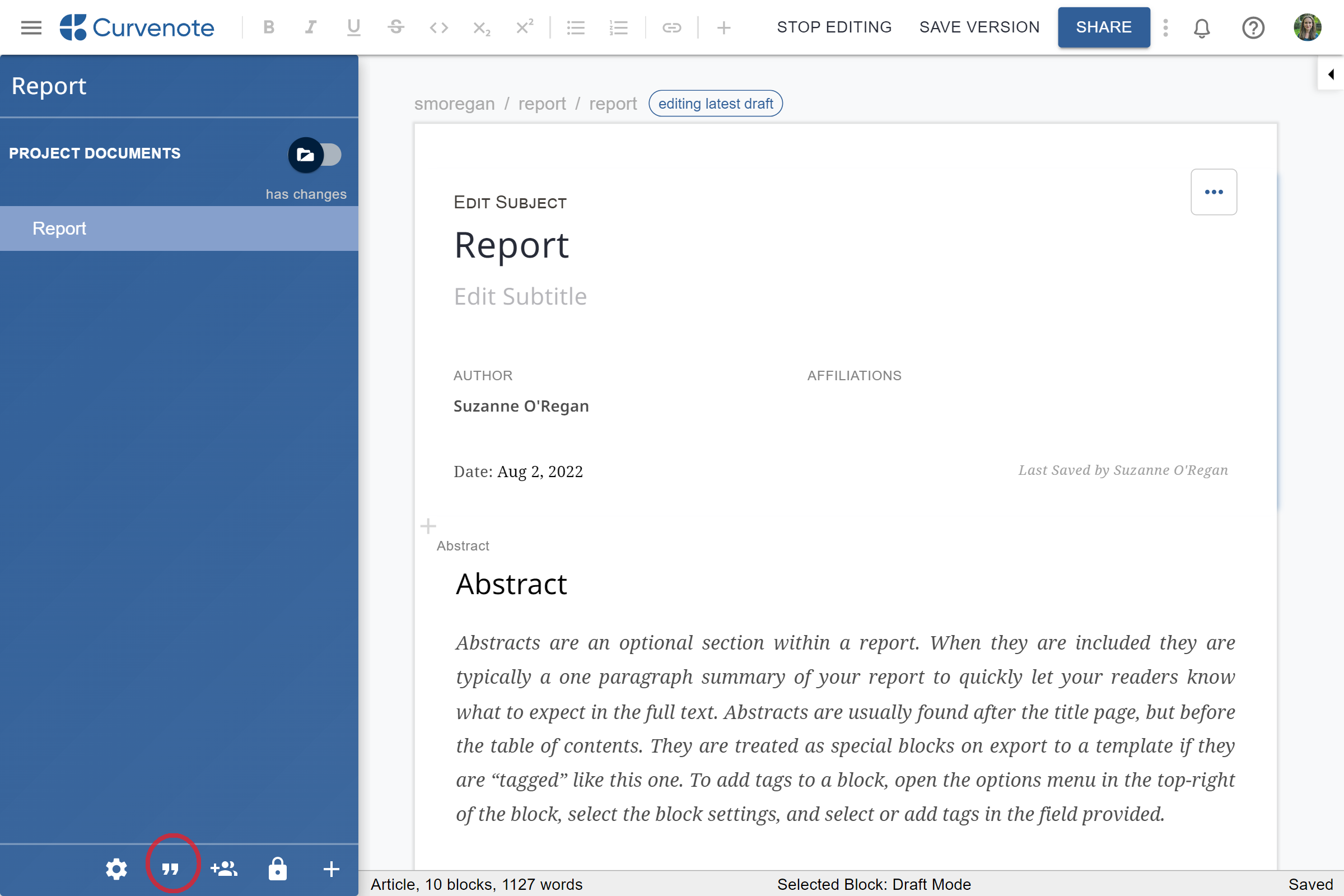Open the smoregan breadcrumb link
Image resolution: width=1344 pixels, height=896 pixels.
point(454,104)
